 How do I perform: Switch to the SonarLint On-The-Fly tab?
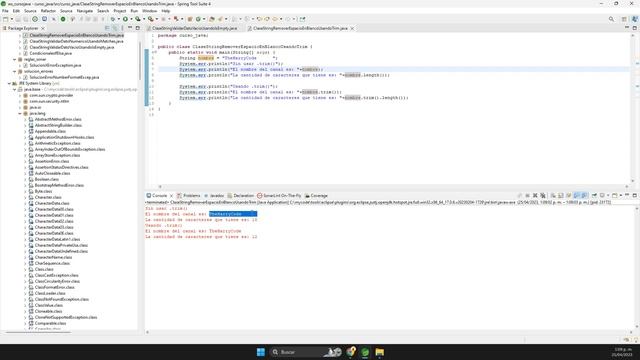point(279,196)
